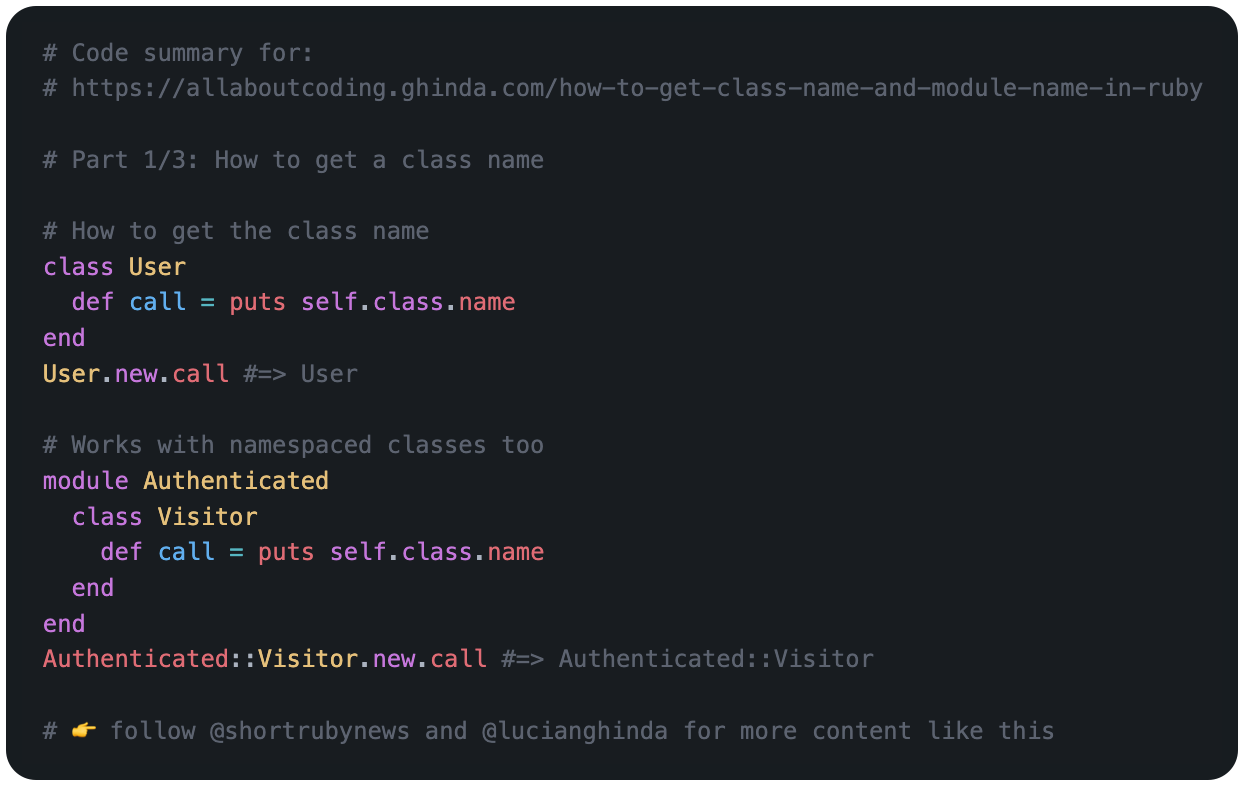Click the 'Part 1/3' comment line

pos(293,160)
